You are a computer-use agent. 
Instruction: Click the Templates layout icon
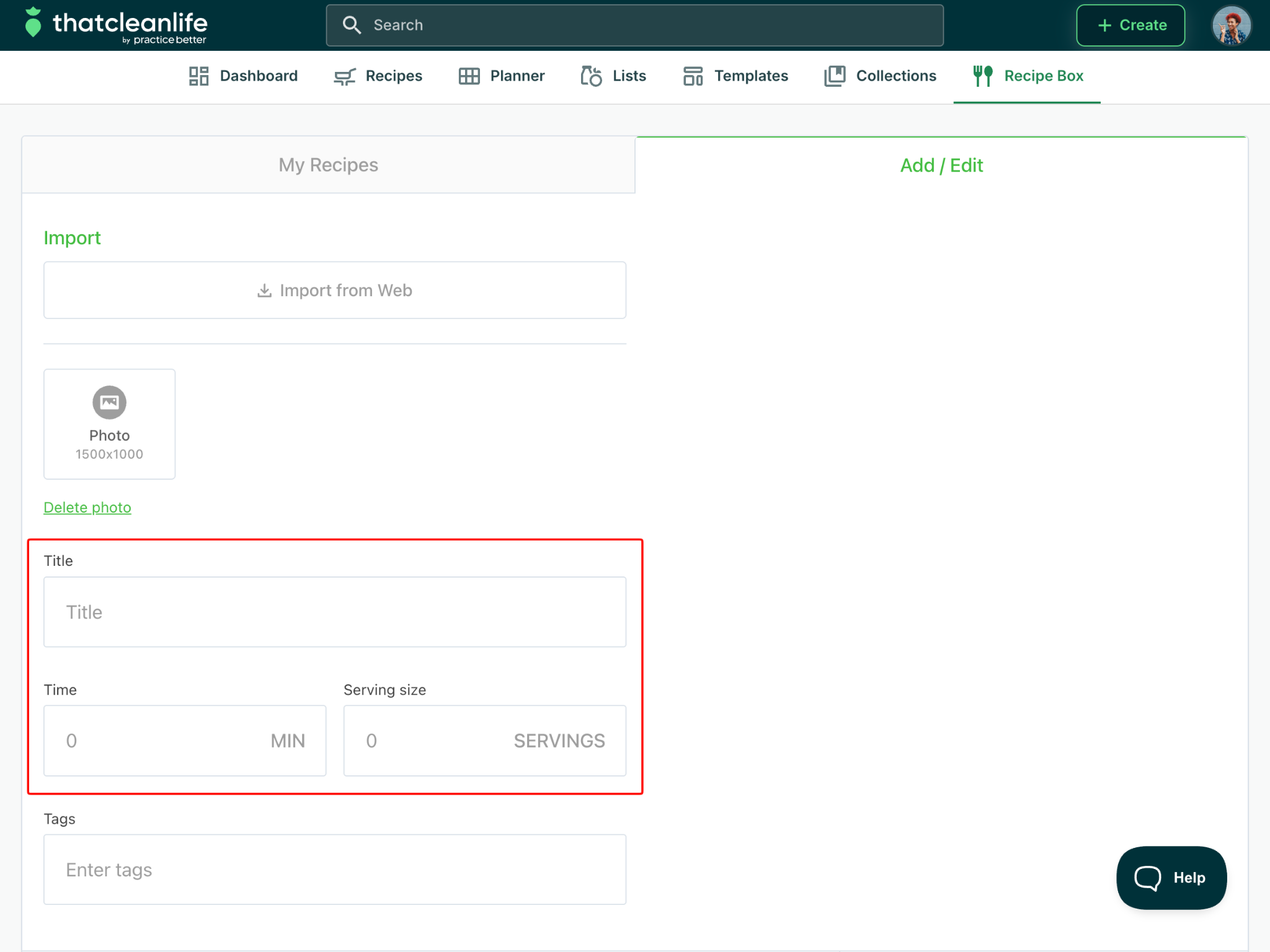[x=693, y=76]
